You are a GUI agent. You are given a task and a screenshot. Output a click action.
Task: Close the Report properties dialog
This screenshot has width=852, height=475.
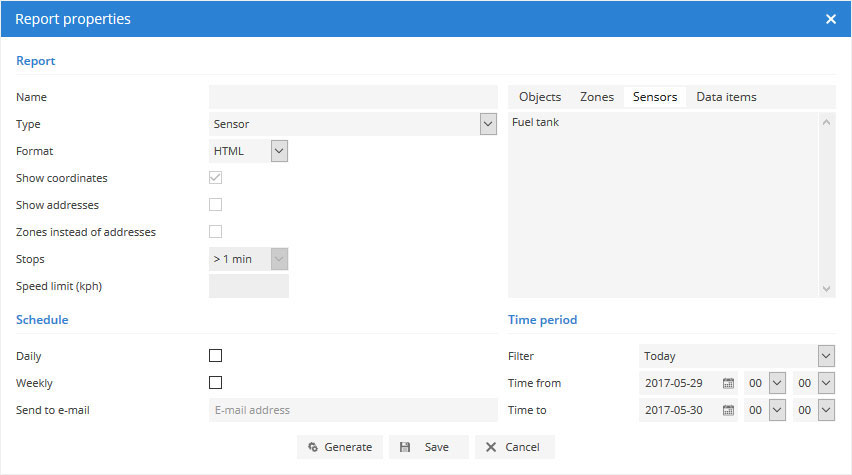pyautogui.click(x=830, y=19)
